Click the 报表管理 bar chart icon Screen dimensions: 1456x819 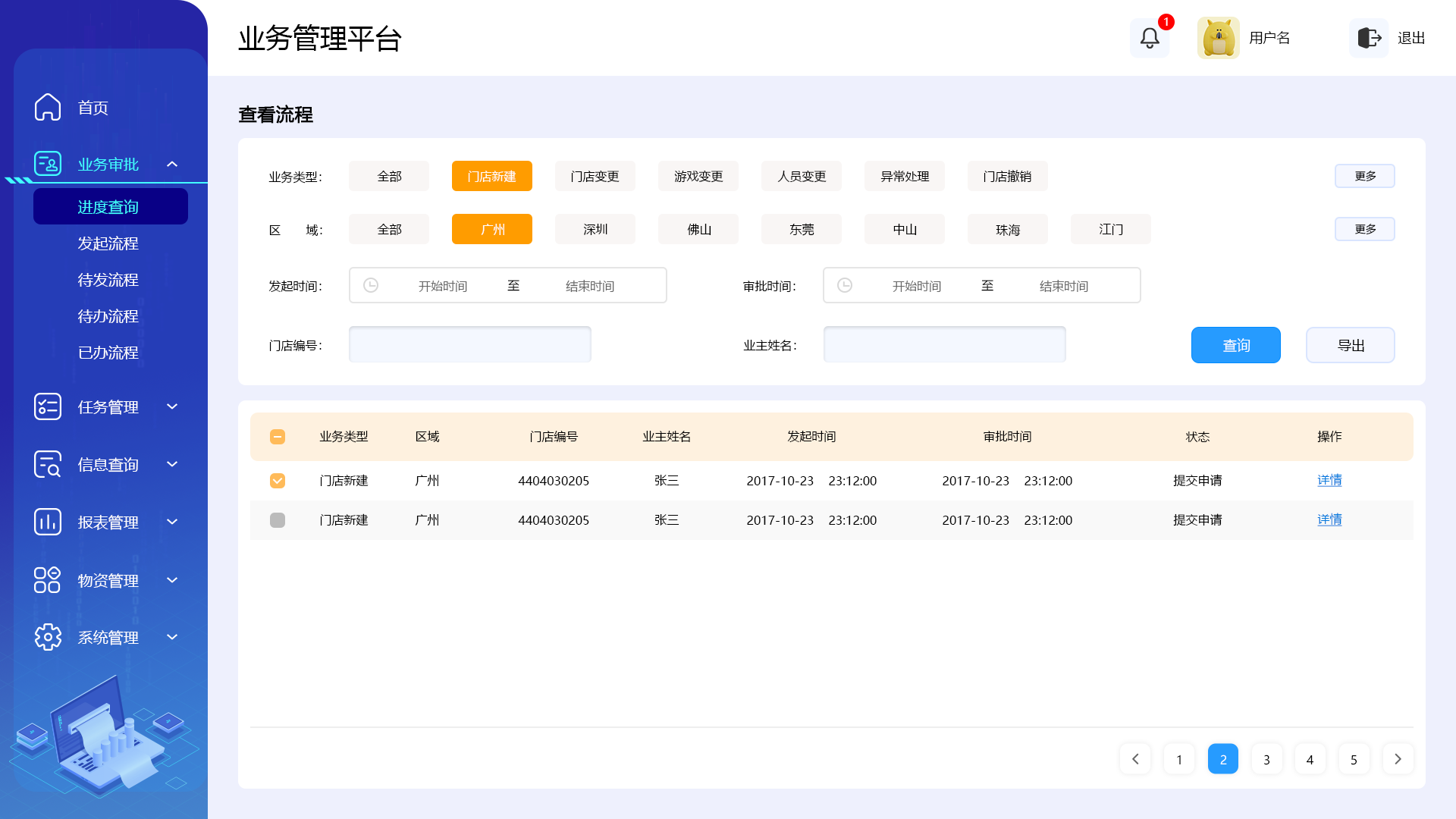point(48,522)
